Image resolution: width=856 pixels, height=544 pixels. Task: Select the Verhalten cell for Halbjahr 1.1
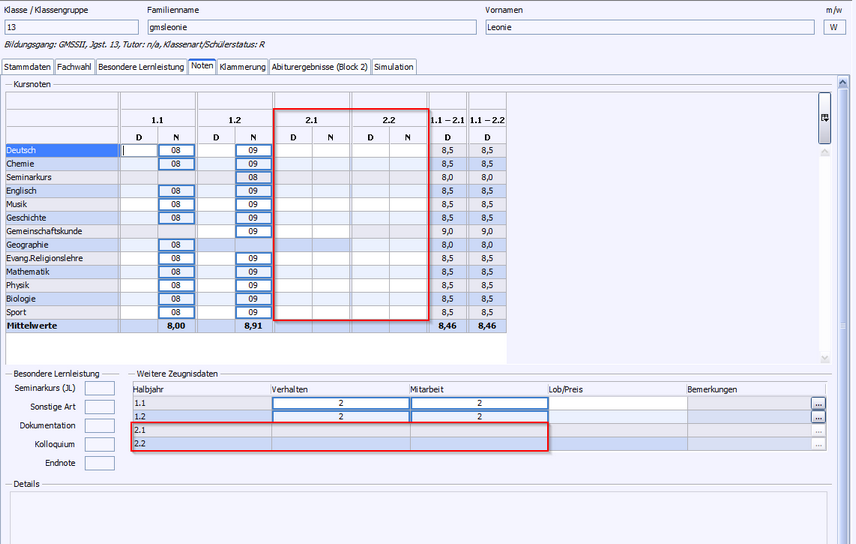340,403
